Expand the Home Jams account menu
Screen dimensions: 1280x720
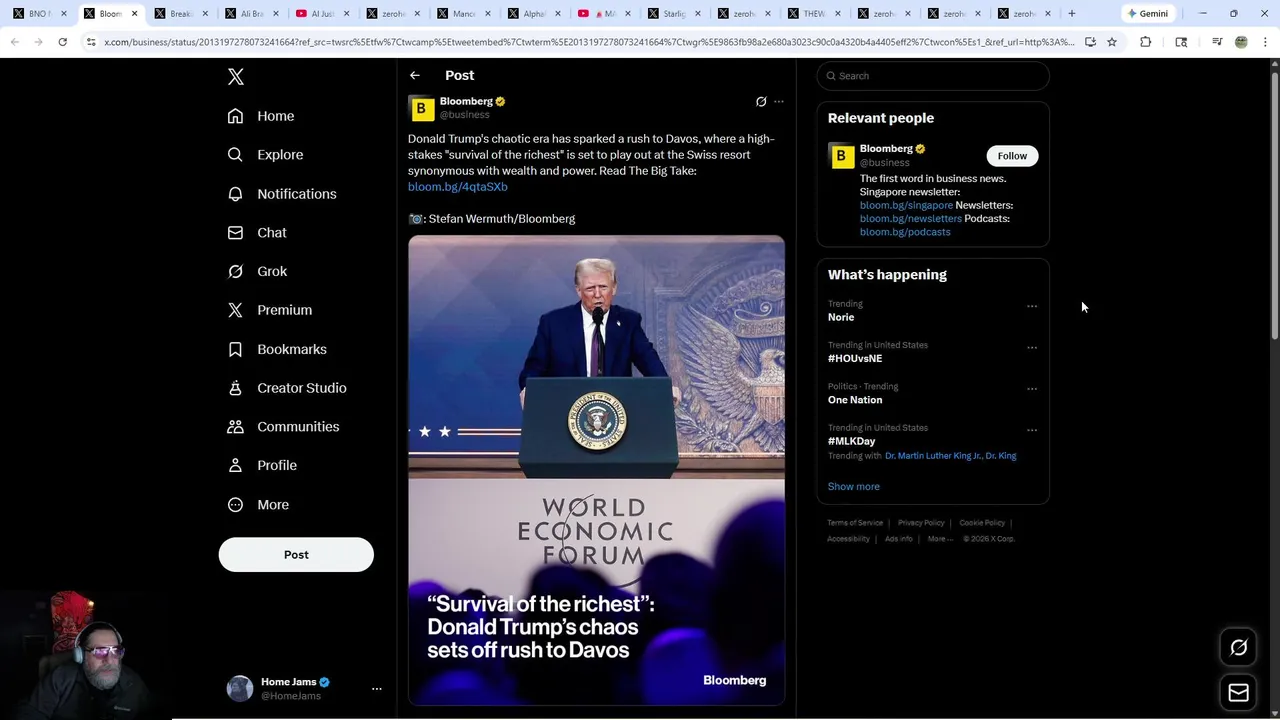click(376, 689)
